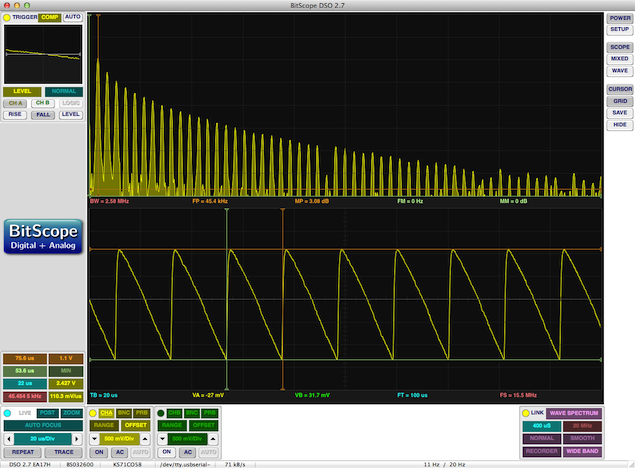Select the MIXED display mode
The image size is (635, 468).
coord(619,58)
